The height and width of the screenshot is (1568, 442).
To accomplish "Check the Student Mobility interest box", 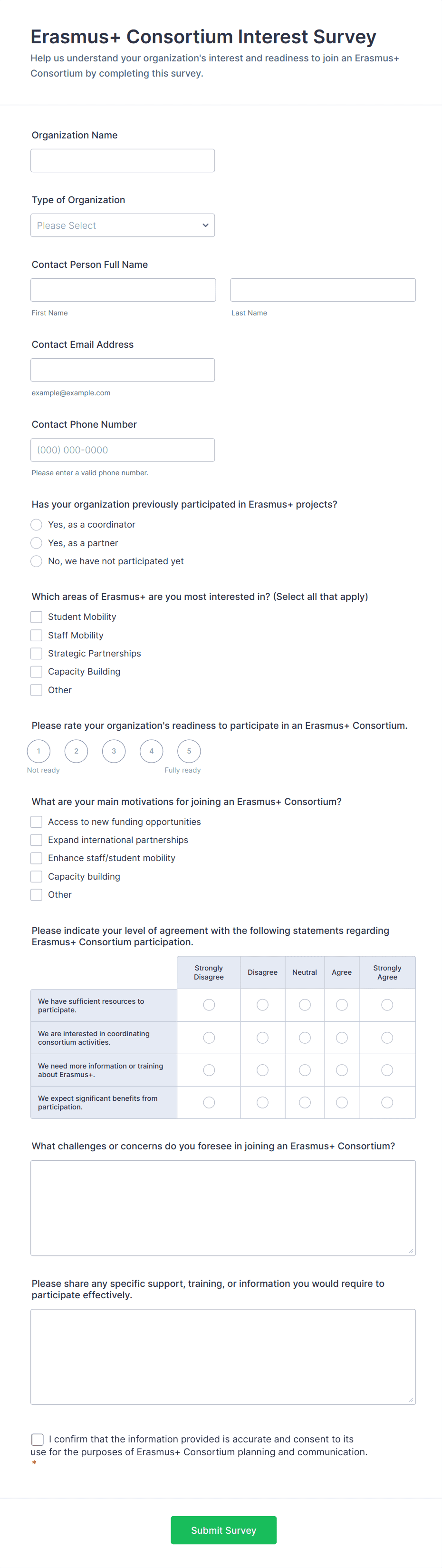I will [36, 617].
